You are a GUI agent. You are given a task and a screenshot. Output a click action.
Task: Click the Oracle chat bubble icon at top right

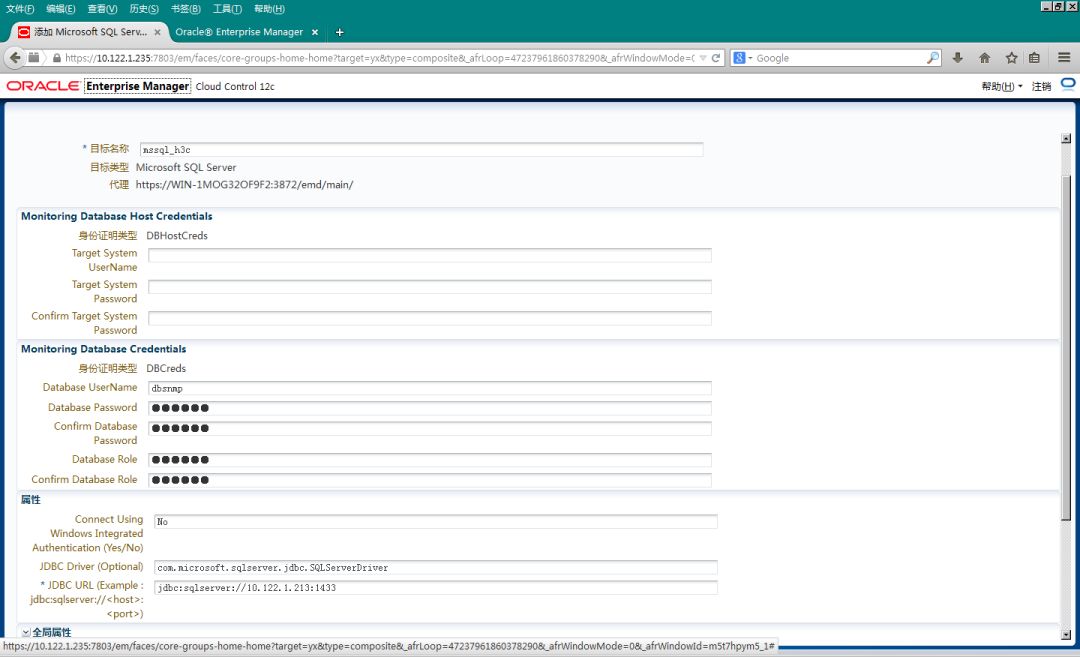1068,85
